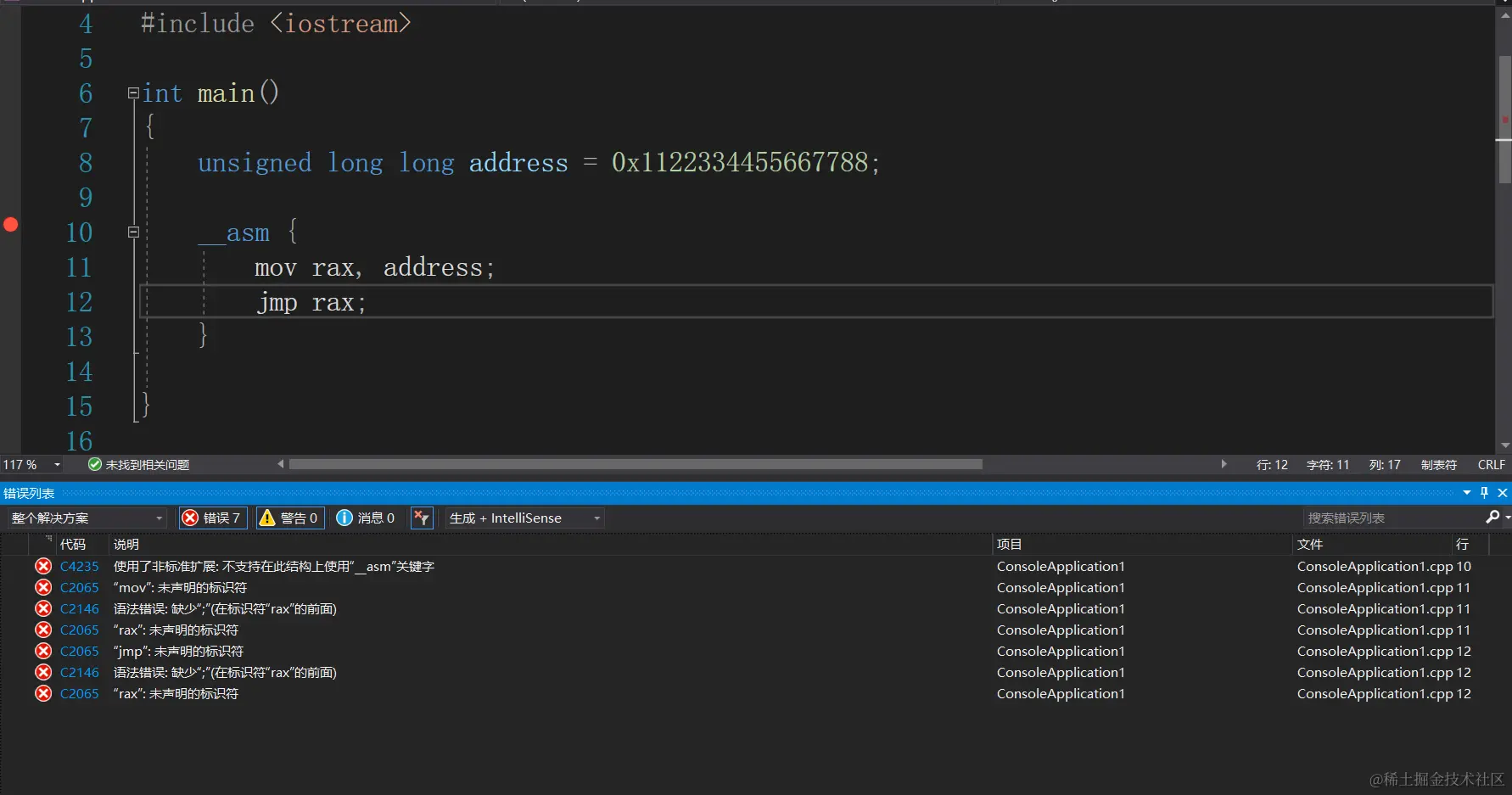The image size is (1512, 795).
Task: Open C2146 link on line 11 row
Action: [79, 608]
